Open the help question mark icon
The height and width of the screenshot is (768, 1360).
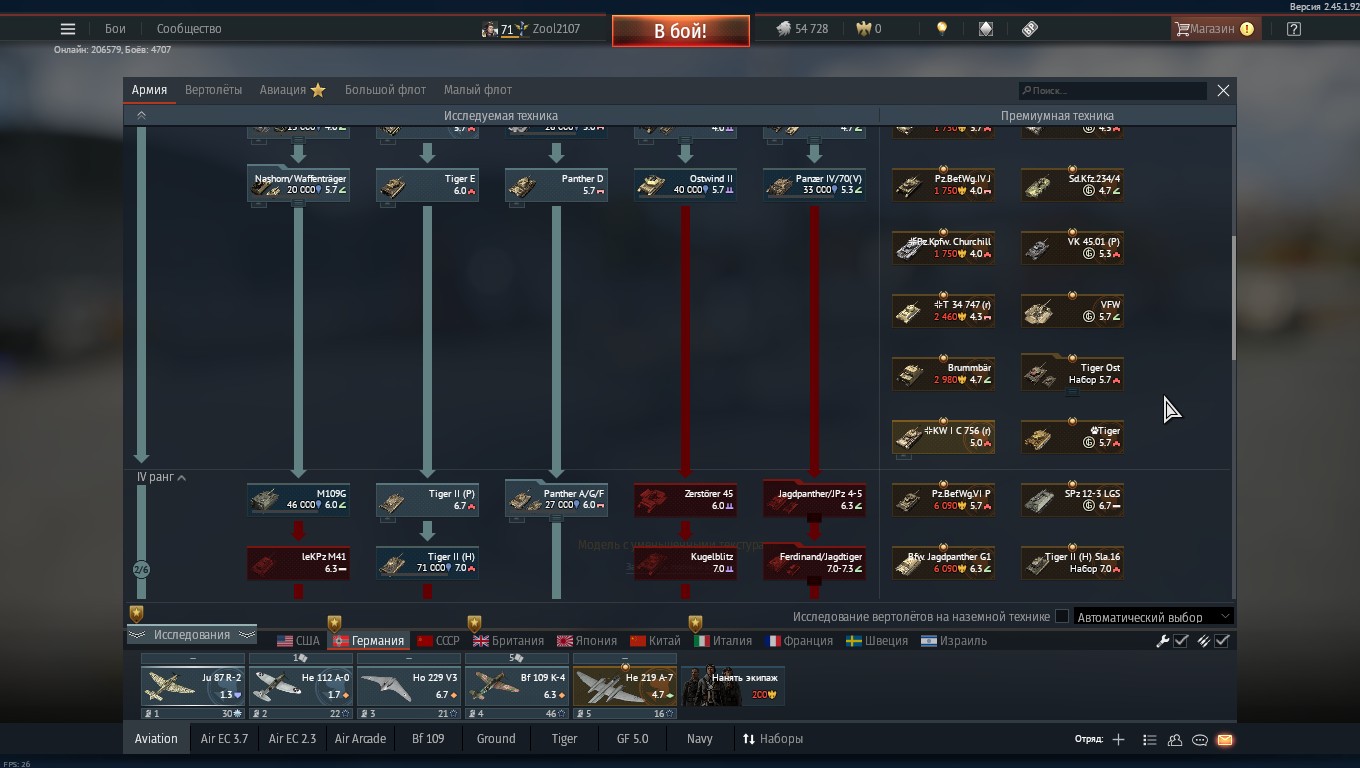click(1294, 29)
